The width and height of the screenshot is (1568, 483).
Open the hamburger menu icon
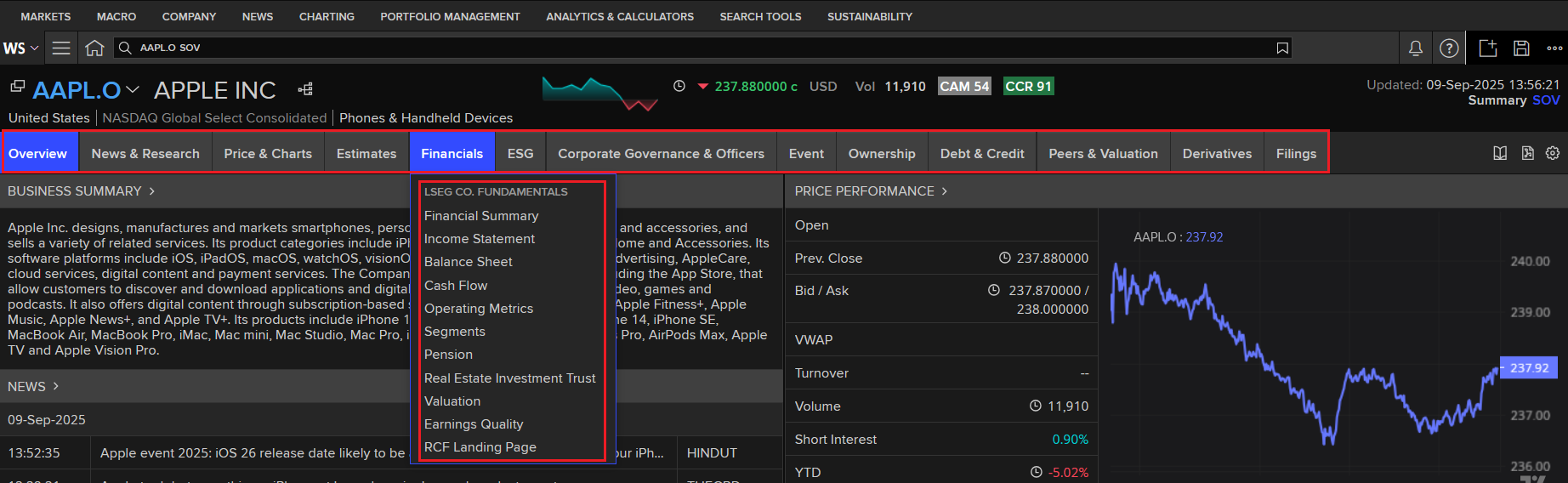click(x=61, y=48)
